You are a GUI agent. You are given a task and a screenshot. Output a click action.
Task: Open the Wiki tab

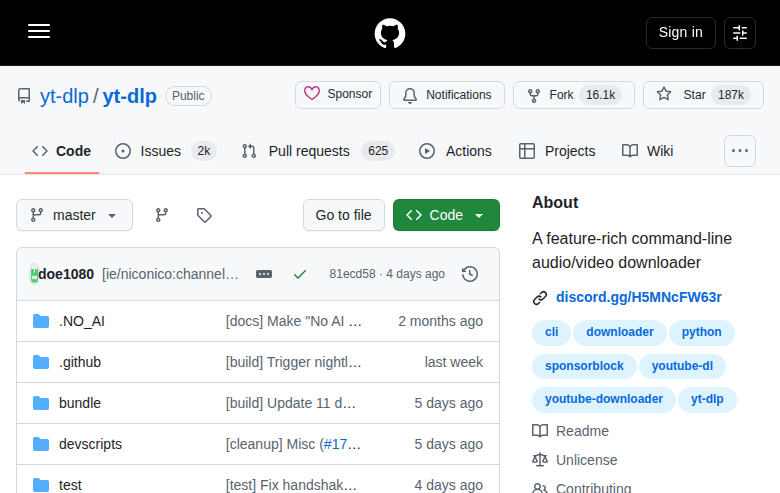pyautogui.click(x=647, y=151)
